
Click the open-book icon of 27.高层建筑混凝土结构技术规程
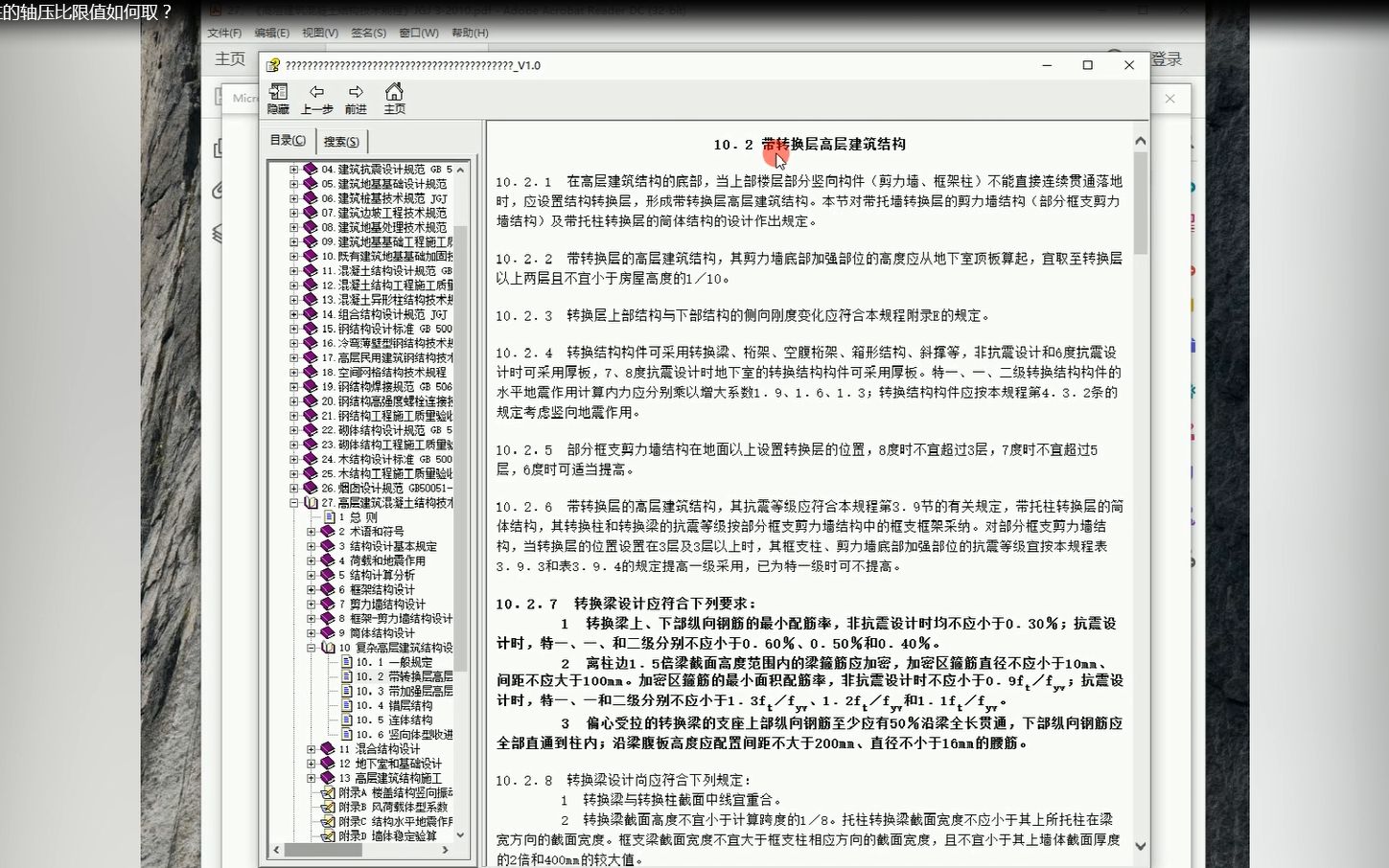311,502
